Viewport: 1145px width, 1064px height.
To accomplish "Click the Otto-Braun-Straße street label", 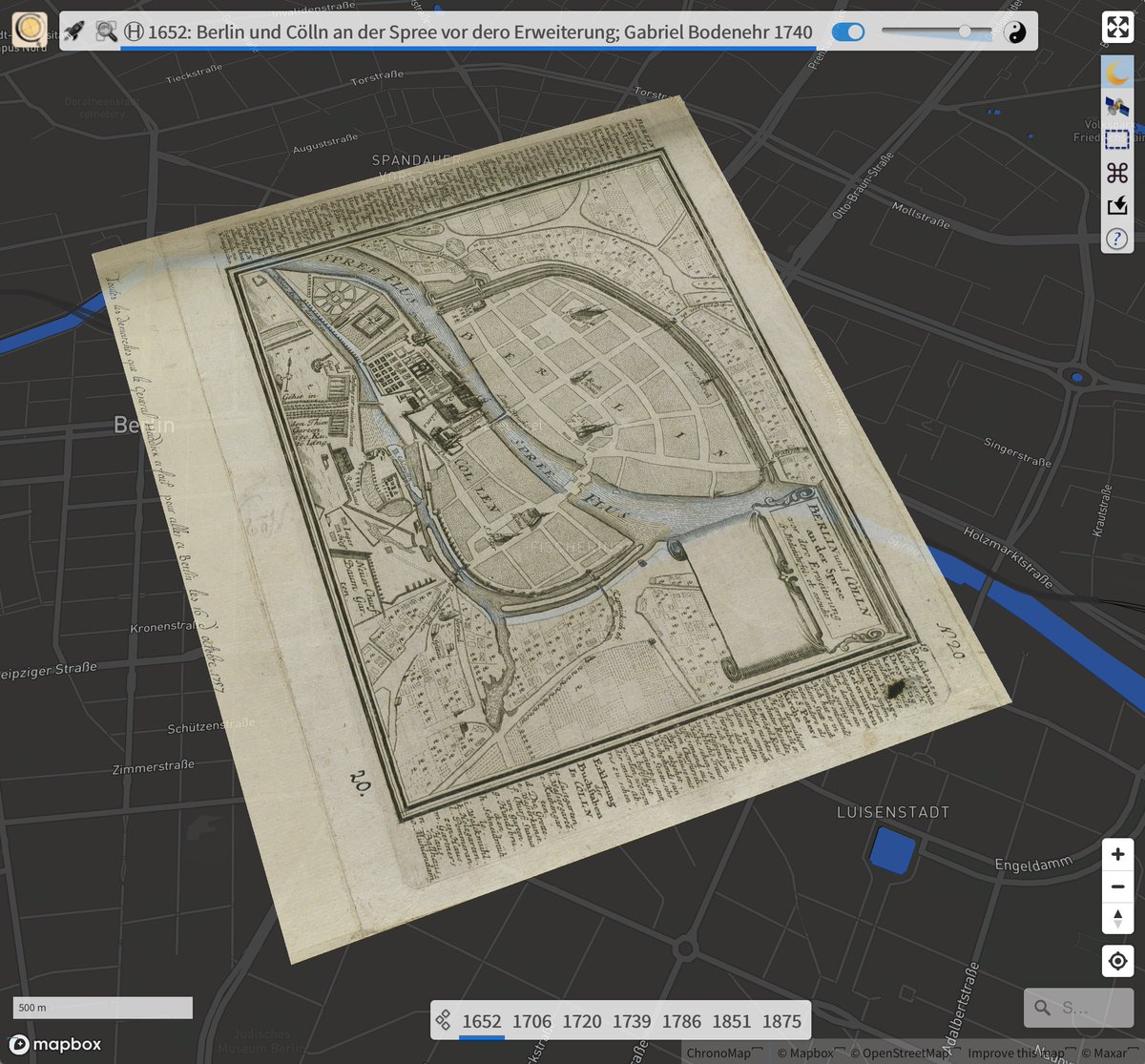I will coord(864,185).
